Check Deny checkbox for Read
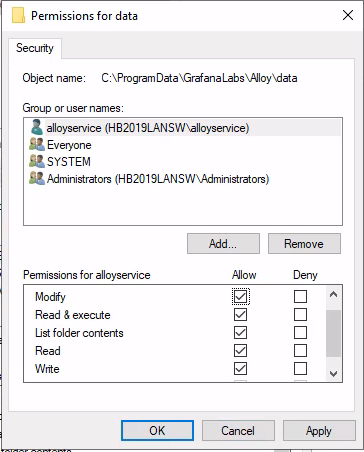The height and width of the screenshot is (452, 364). tap(300, 350)
